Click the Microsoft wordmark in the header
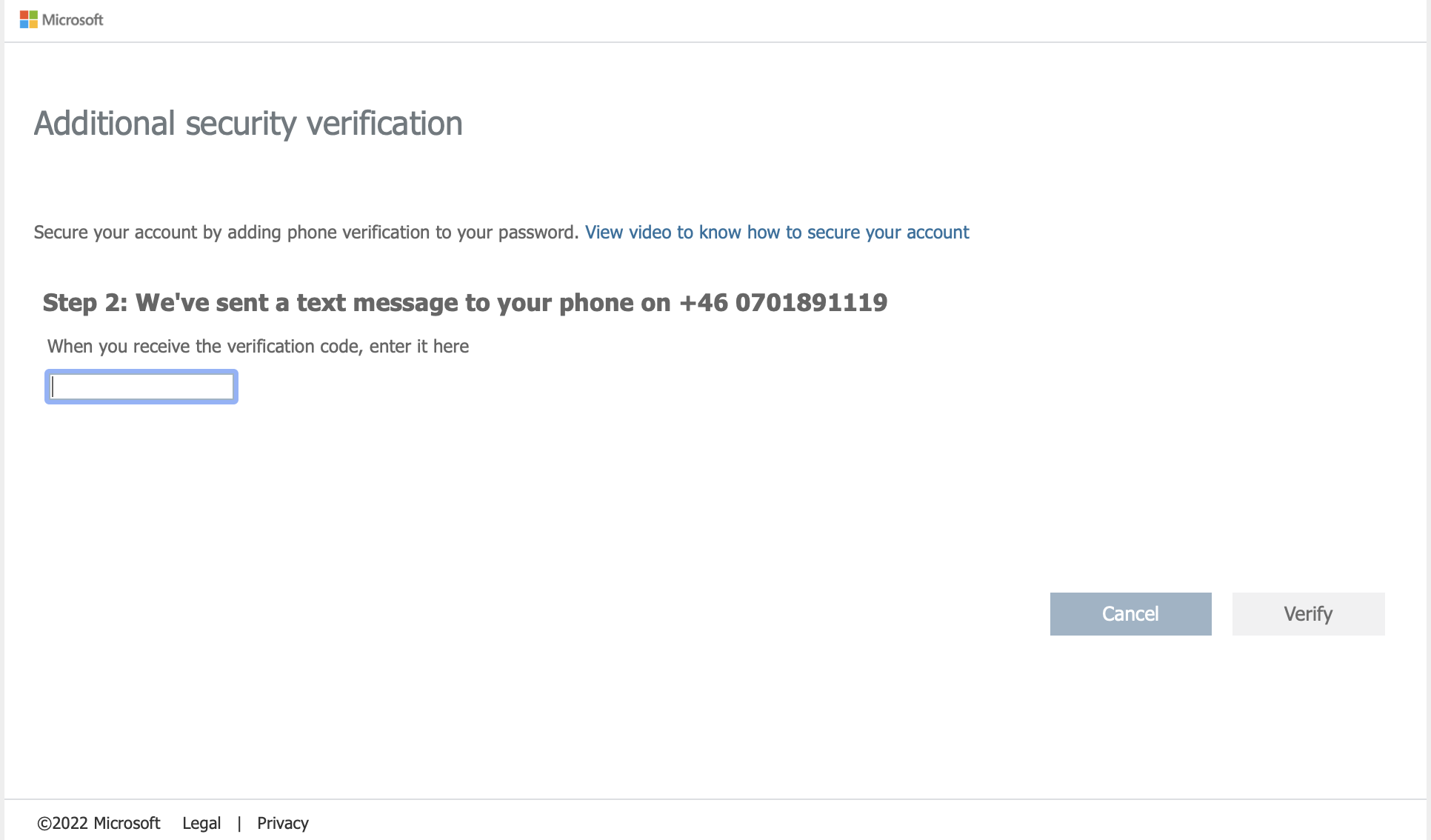1431x840 pixels. point(73,20)
